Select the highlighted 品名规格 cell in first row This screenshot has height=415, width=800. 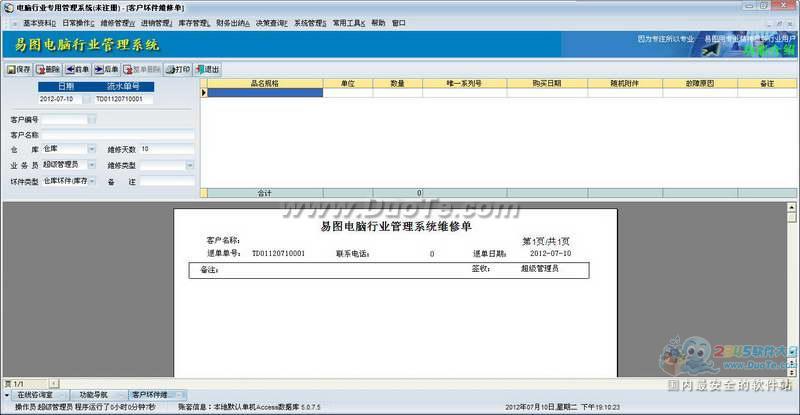pyautogui.click(x=265, y=92)
